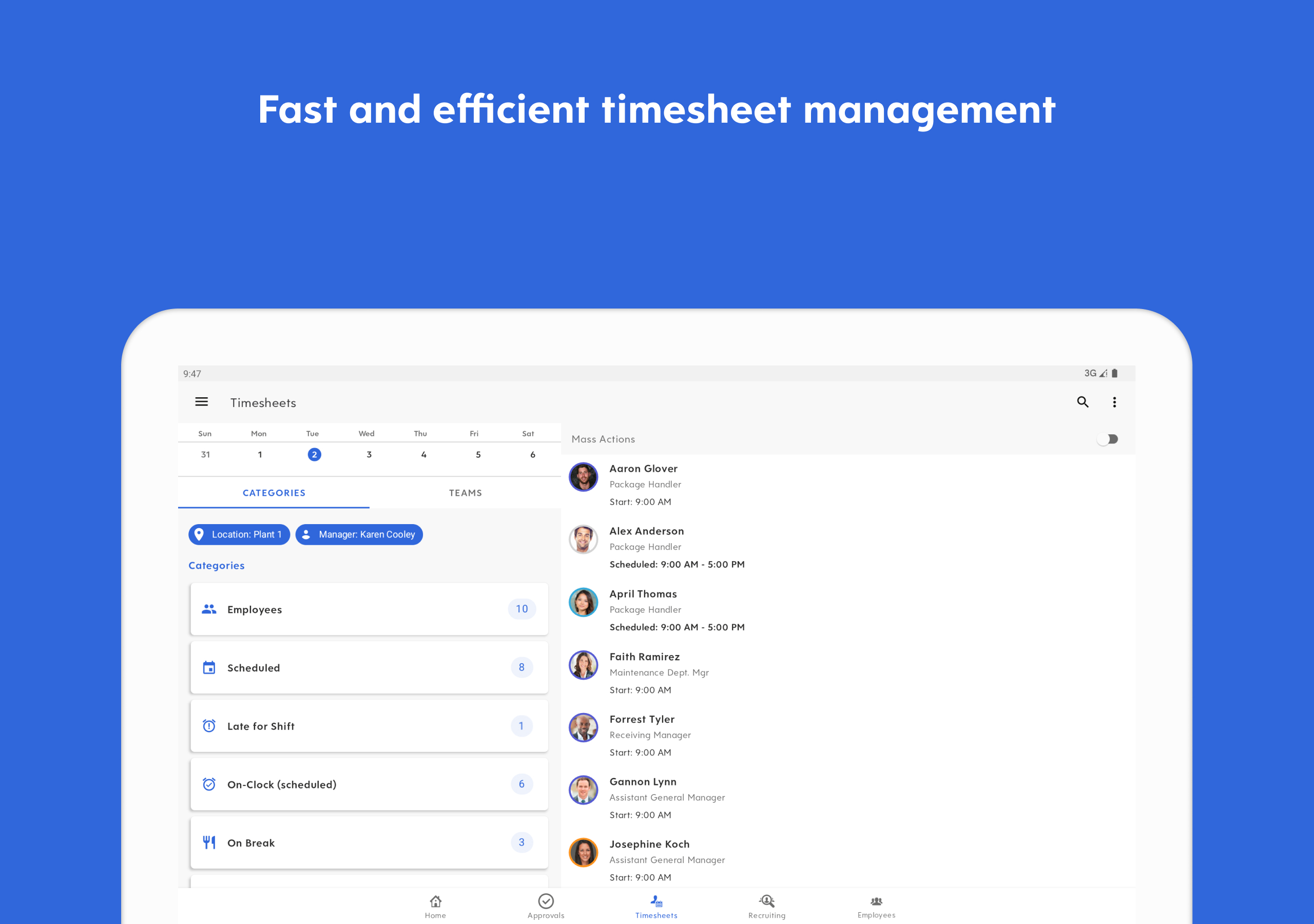Viewport: 1314px width, 924px height.
Task: Switch to the Teams tab
Action: [x=465, y=493]
